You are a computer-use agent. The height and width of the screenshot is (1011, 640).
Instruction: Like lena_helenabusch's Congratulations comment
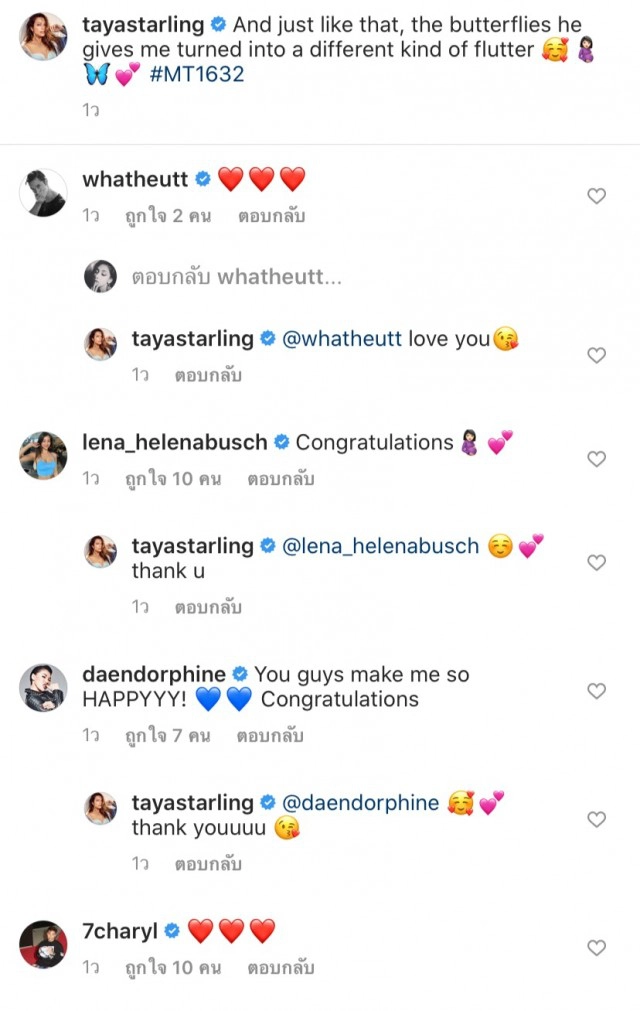coord(596,459)
